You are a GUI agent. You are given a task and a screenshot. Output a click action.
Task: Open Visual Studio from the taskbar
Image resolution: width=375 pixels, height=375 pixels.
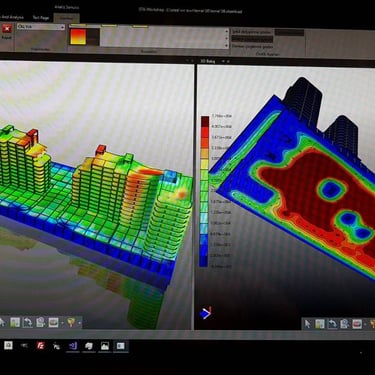[73, 346]
